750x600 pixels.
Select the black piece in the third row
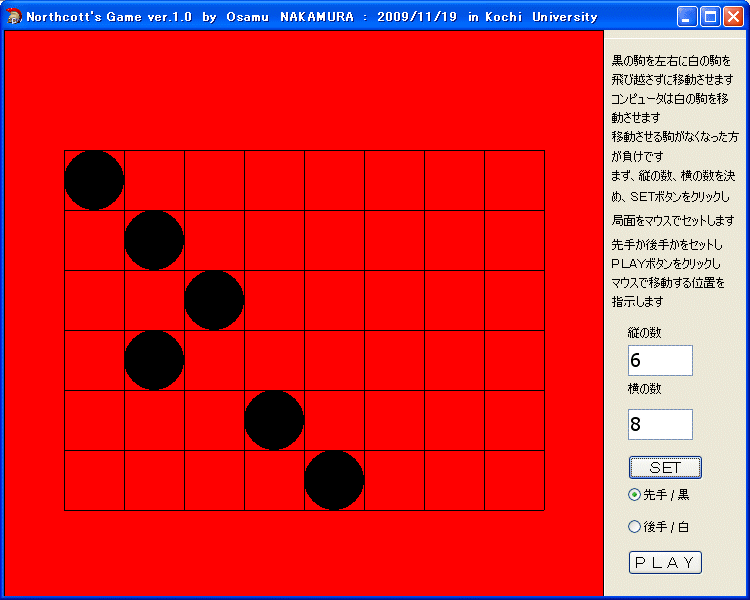pyautogui.click(x=214, y=300)
